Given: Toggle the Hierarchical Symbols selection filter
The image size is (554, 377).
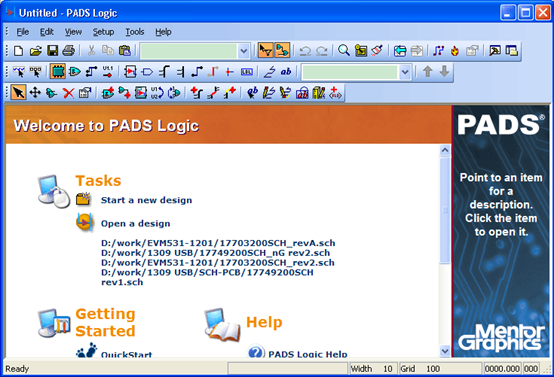Looking at the screenshot, I should tap(130, 72).
